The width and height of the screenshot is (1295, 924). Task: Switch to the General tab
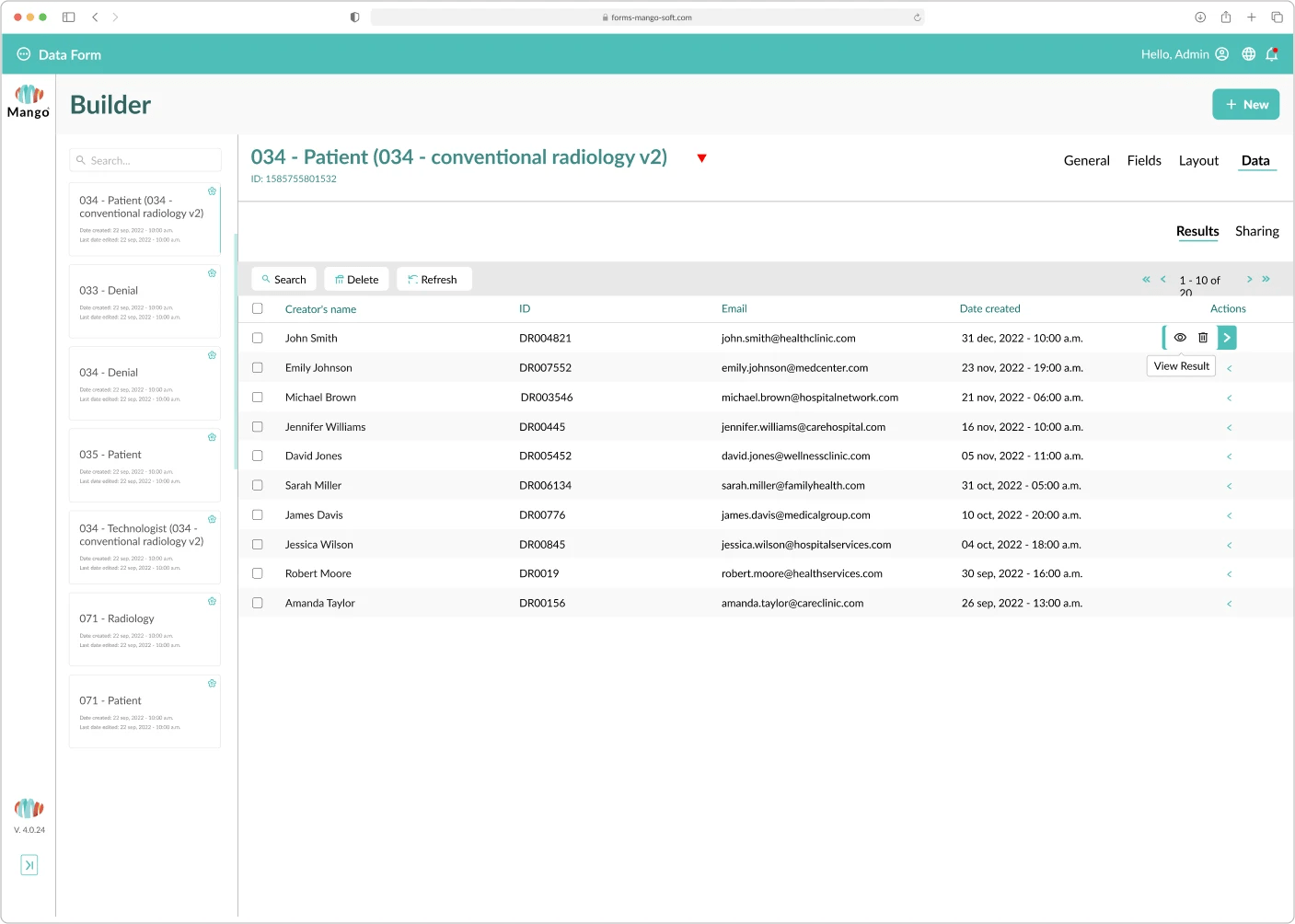point(1087,160)
